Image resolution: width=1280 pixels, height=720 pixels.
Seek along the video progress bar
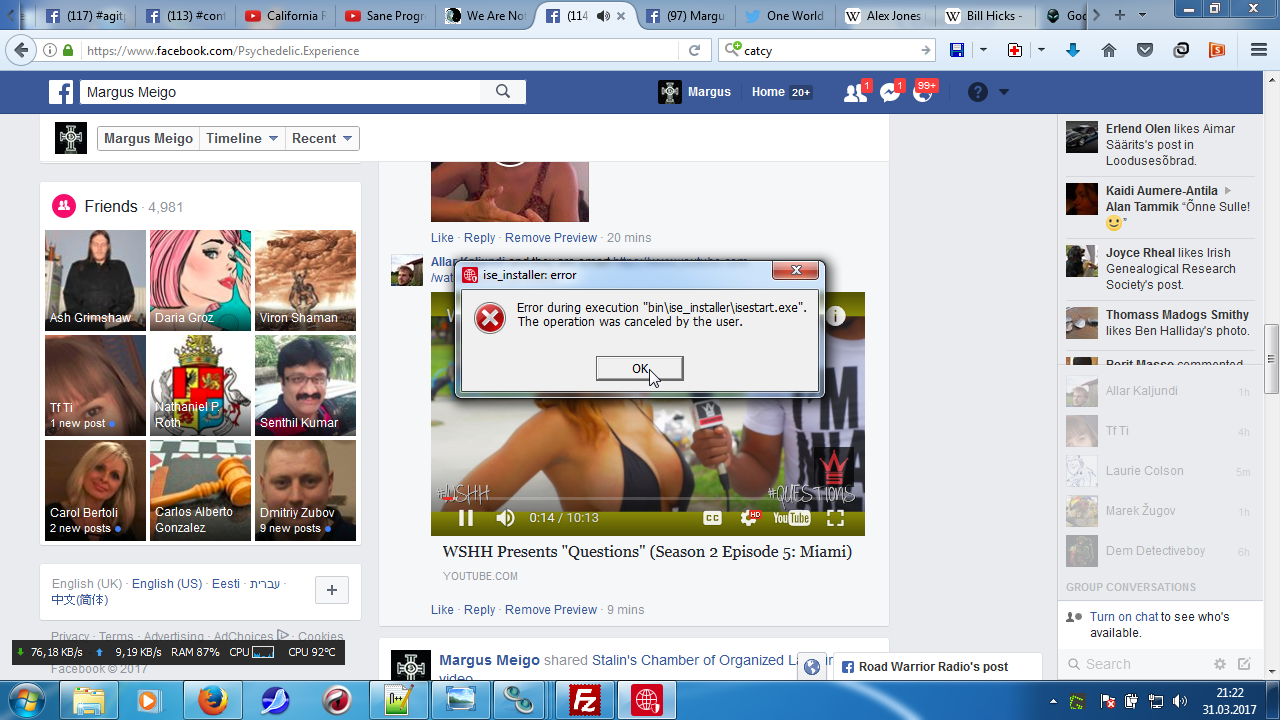coord(647,498)
